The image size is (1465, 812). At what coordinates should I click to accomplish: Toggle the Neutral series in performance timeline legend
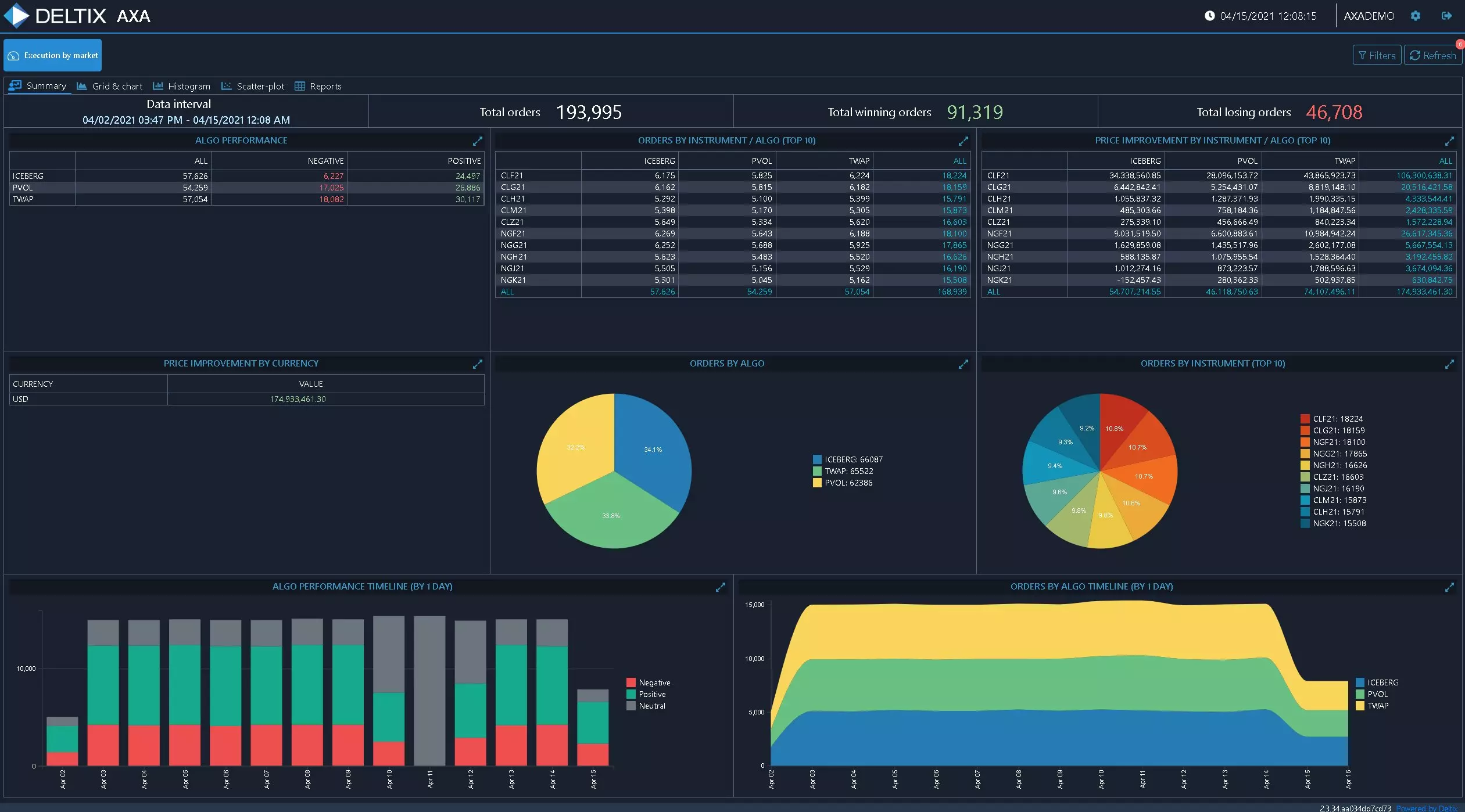(x=646, y=706)
